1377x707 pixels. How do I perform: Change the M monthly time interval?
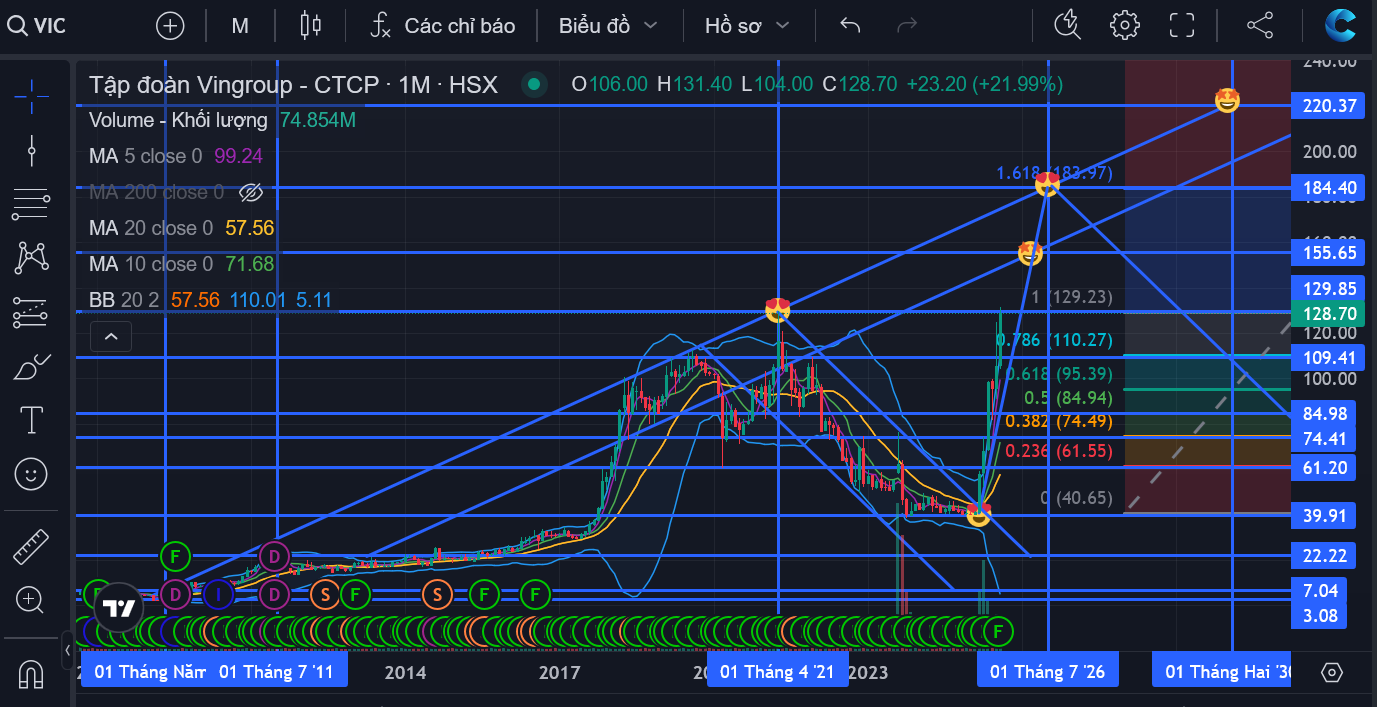point(240,25)
